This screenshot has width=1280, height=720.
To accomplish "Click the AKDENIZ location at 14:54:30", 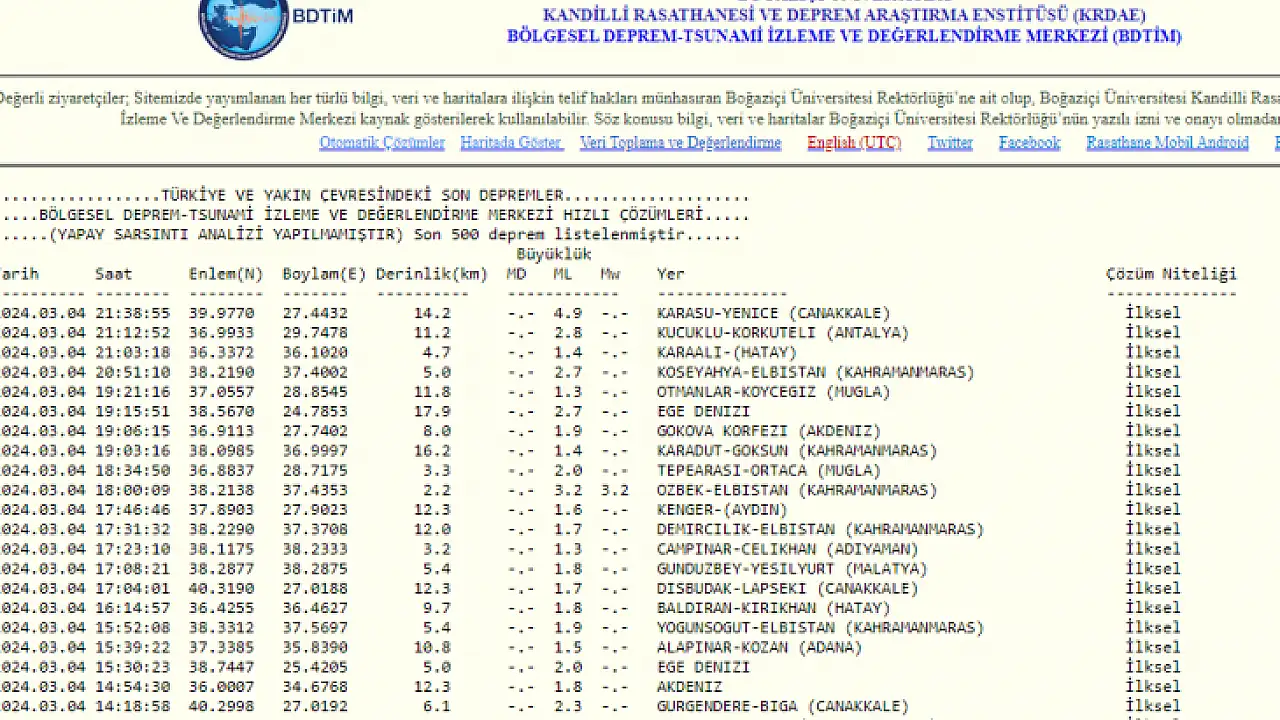I will point(689,687).
